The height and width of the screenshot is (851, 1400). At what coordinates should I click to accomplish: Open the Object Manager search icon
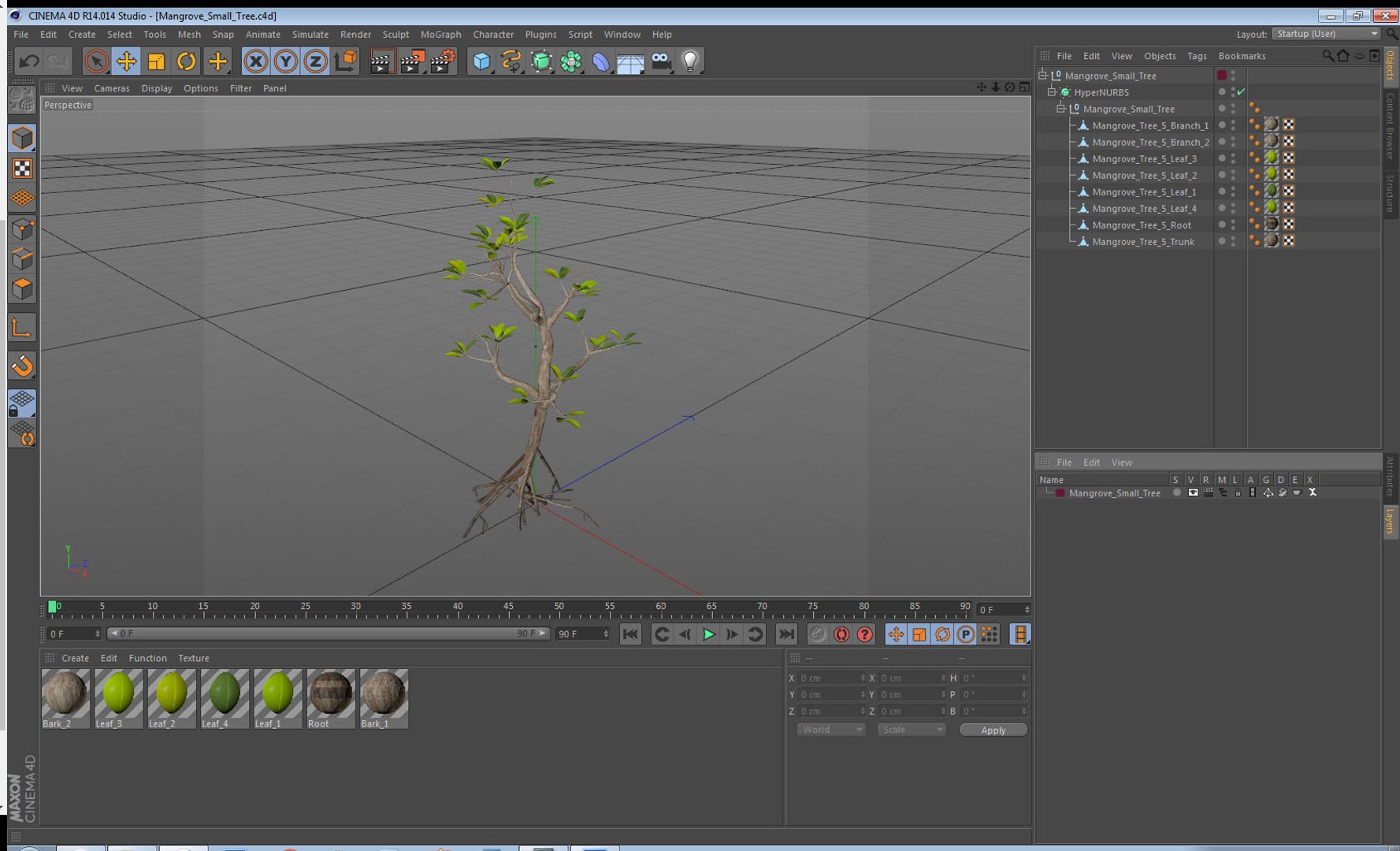pos(1328,56)
